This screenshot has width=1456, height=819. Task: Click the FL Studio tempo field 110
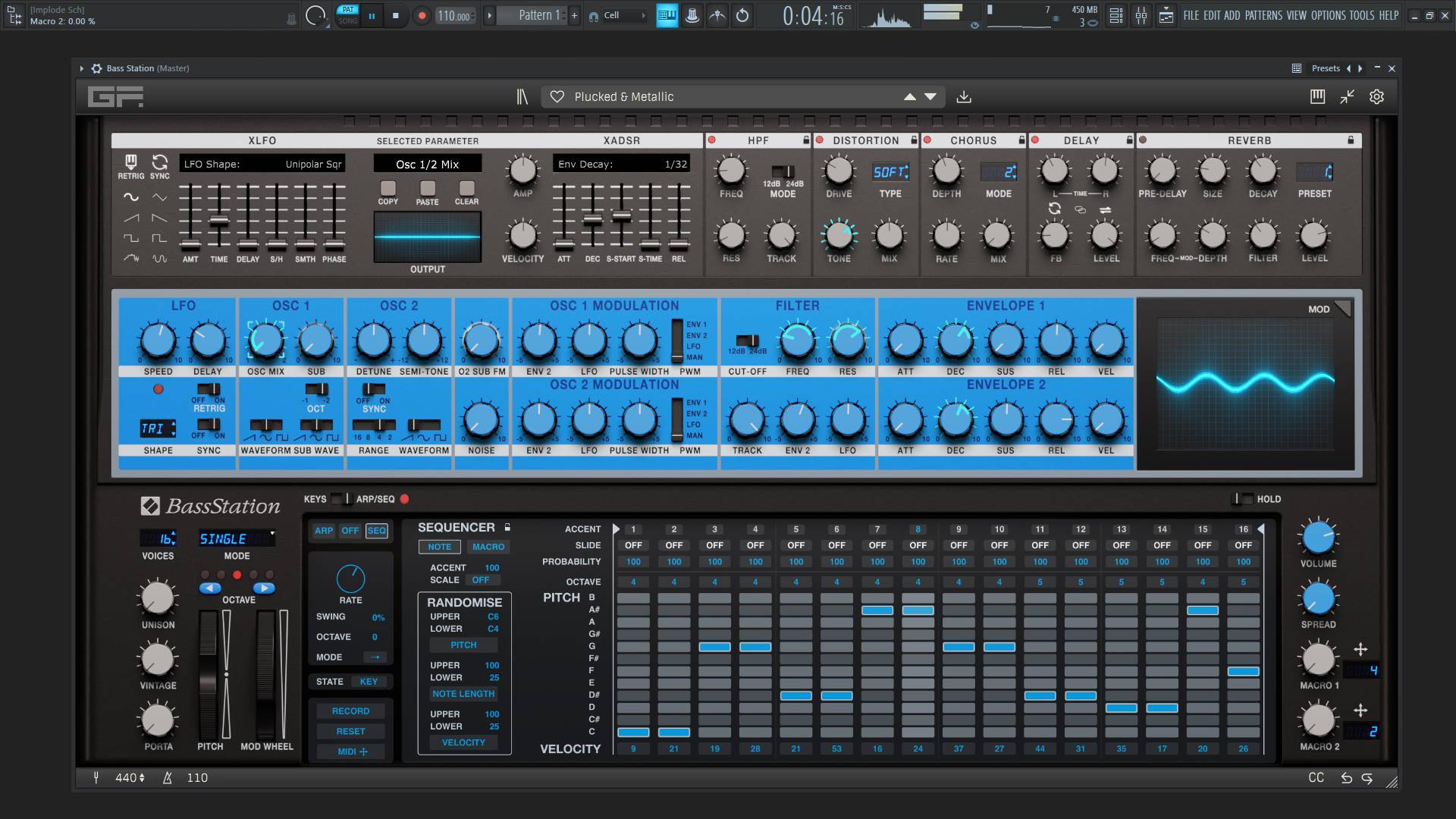click(x=454, y=15)
